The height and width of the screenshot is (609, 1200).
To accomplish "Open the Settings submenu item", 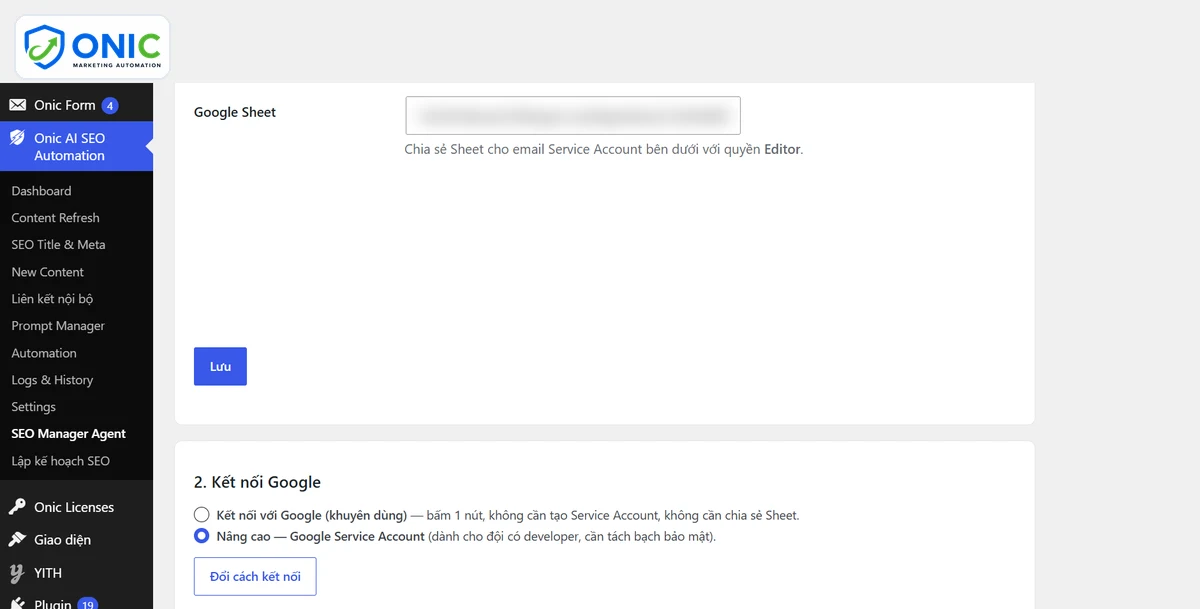I will point(34,407).
